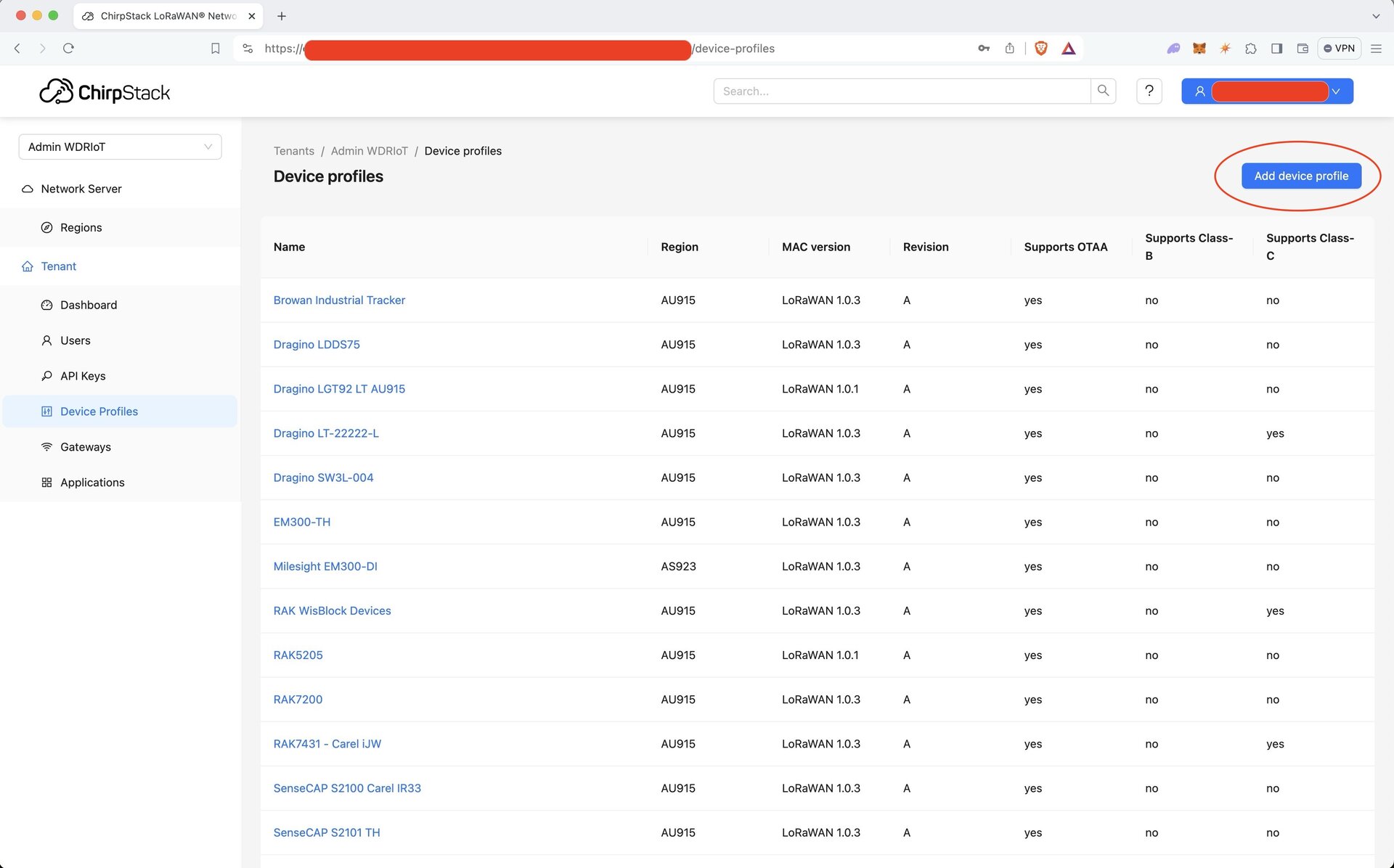Click the Add device profile button
The image size is (1394, 868).
pyautogui.click(x=1301, y=176)
